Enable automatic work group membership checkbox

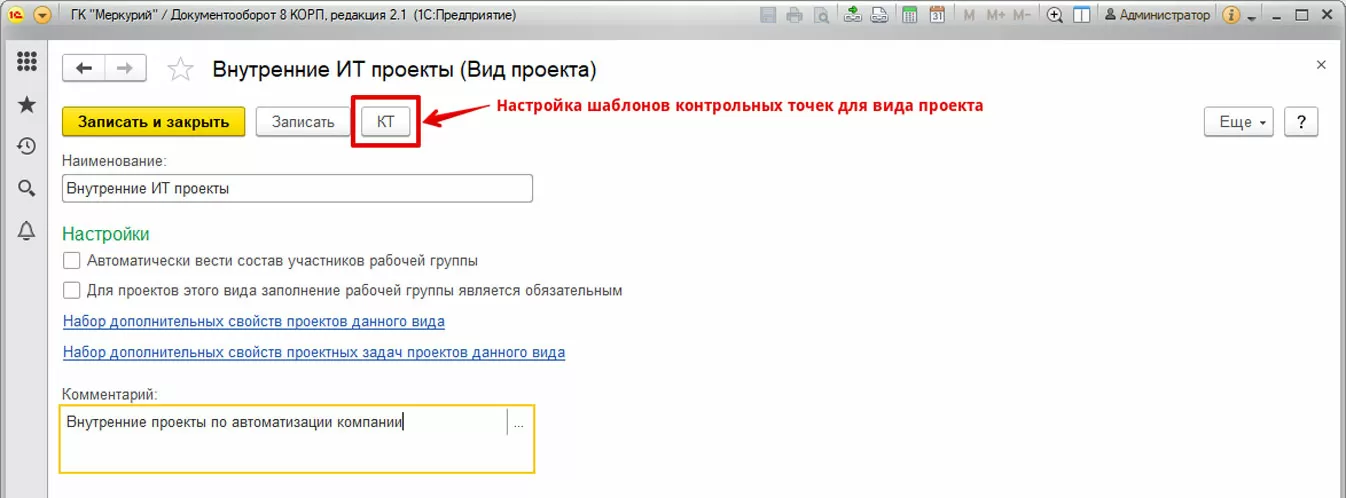point(71,261)
